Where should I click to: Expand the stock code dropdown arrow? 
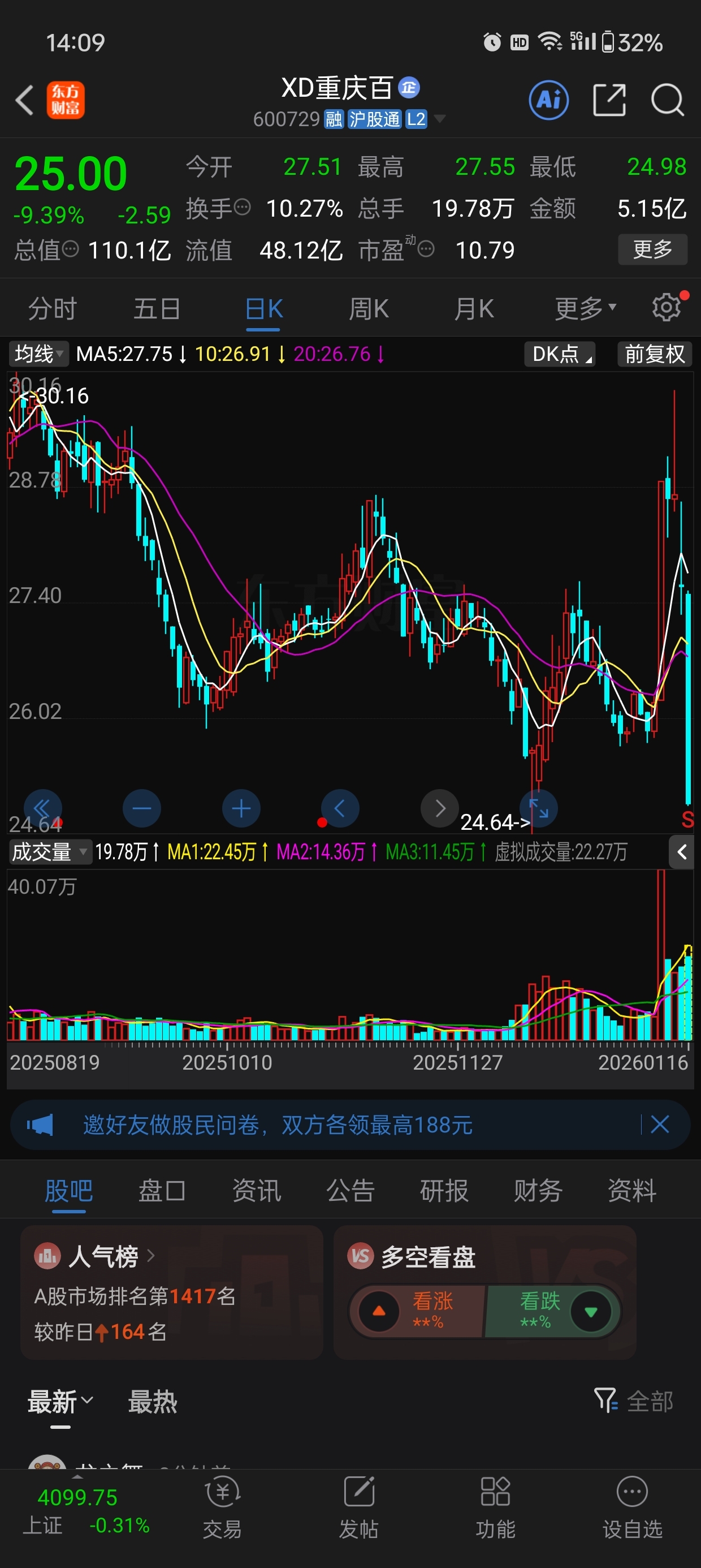(x=440, y=119)
